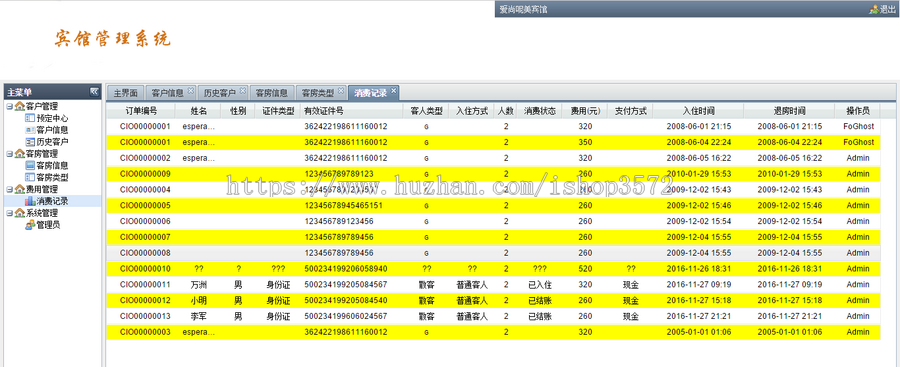Select the 系统管理 house folder
Screen dimensions: 900x367
20,213
